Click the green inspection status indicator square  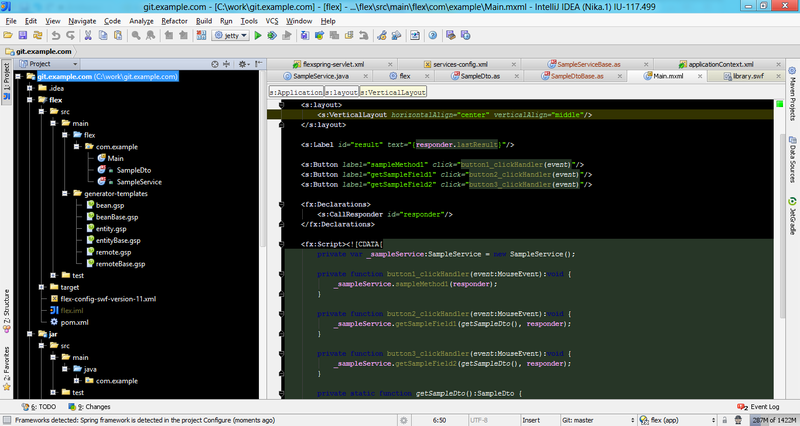point(779,104)
